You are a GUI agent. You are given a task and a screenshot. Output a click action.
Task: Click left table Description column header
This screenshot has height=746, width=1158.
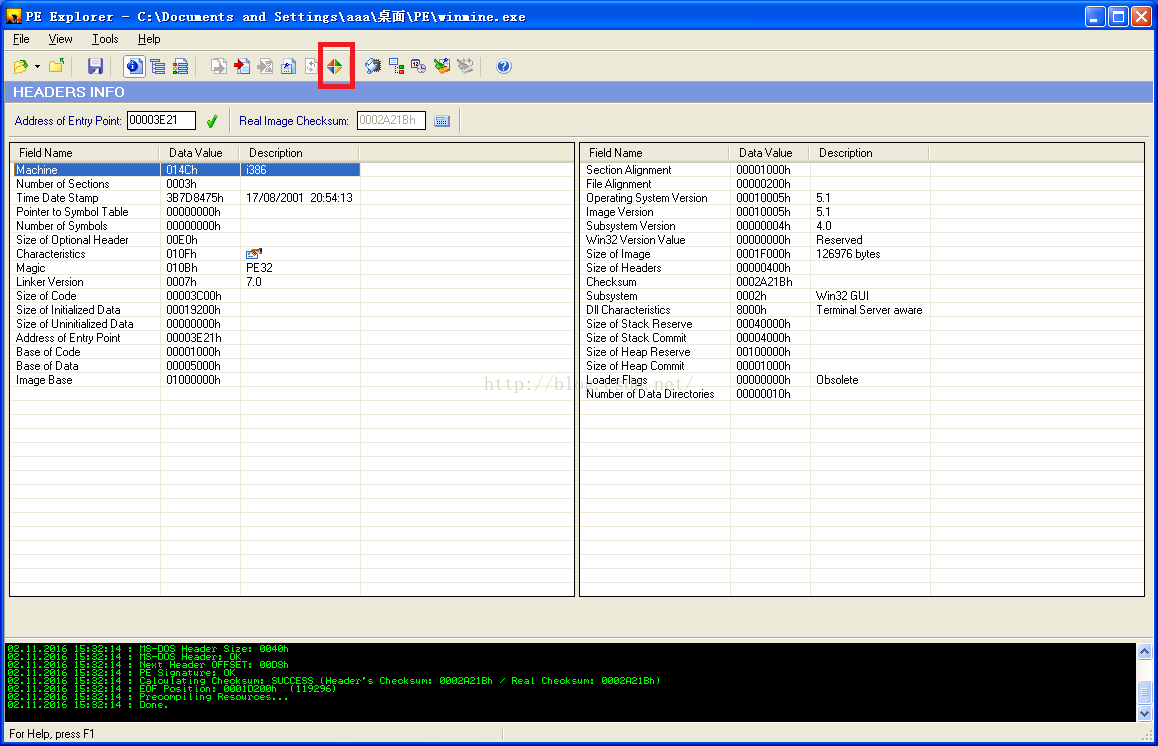[299, 153]
